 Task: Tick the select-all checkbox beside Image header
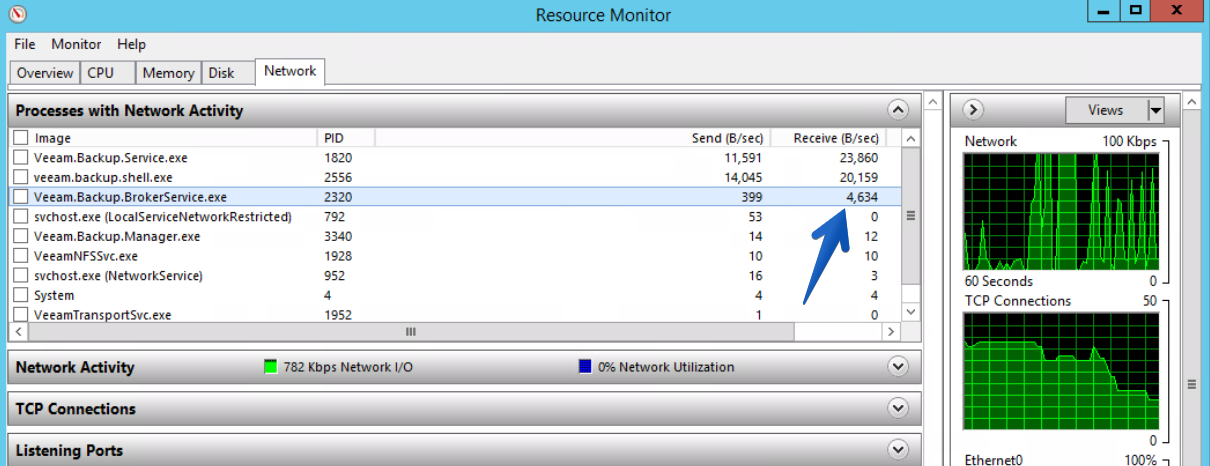[21, 138]
